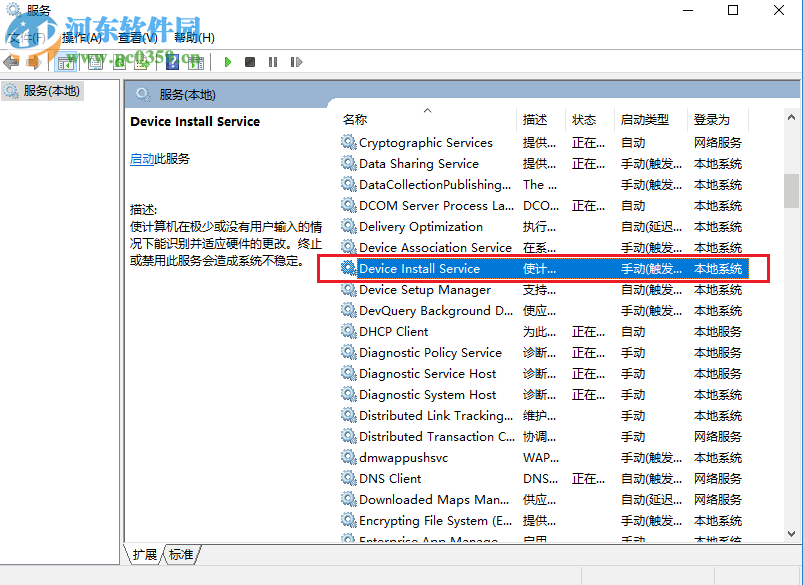
Task: Navigate back with the back arrow icon
Action: point(11,62)
